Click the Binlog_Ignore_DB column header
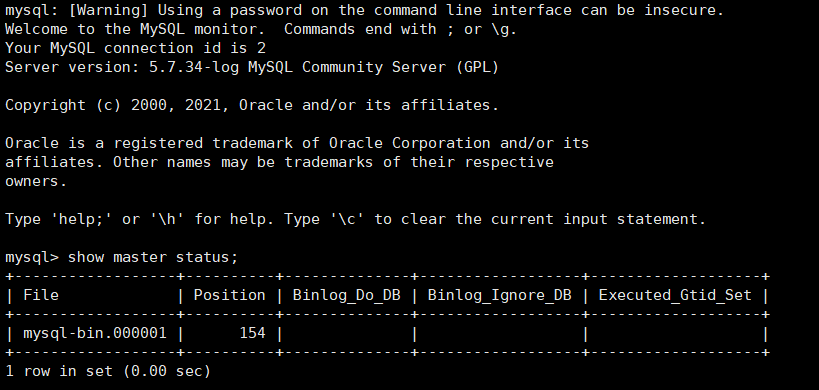The height and width of the screenshot is (390, 819). pyautogui.click(x=499, y=296)
